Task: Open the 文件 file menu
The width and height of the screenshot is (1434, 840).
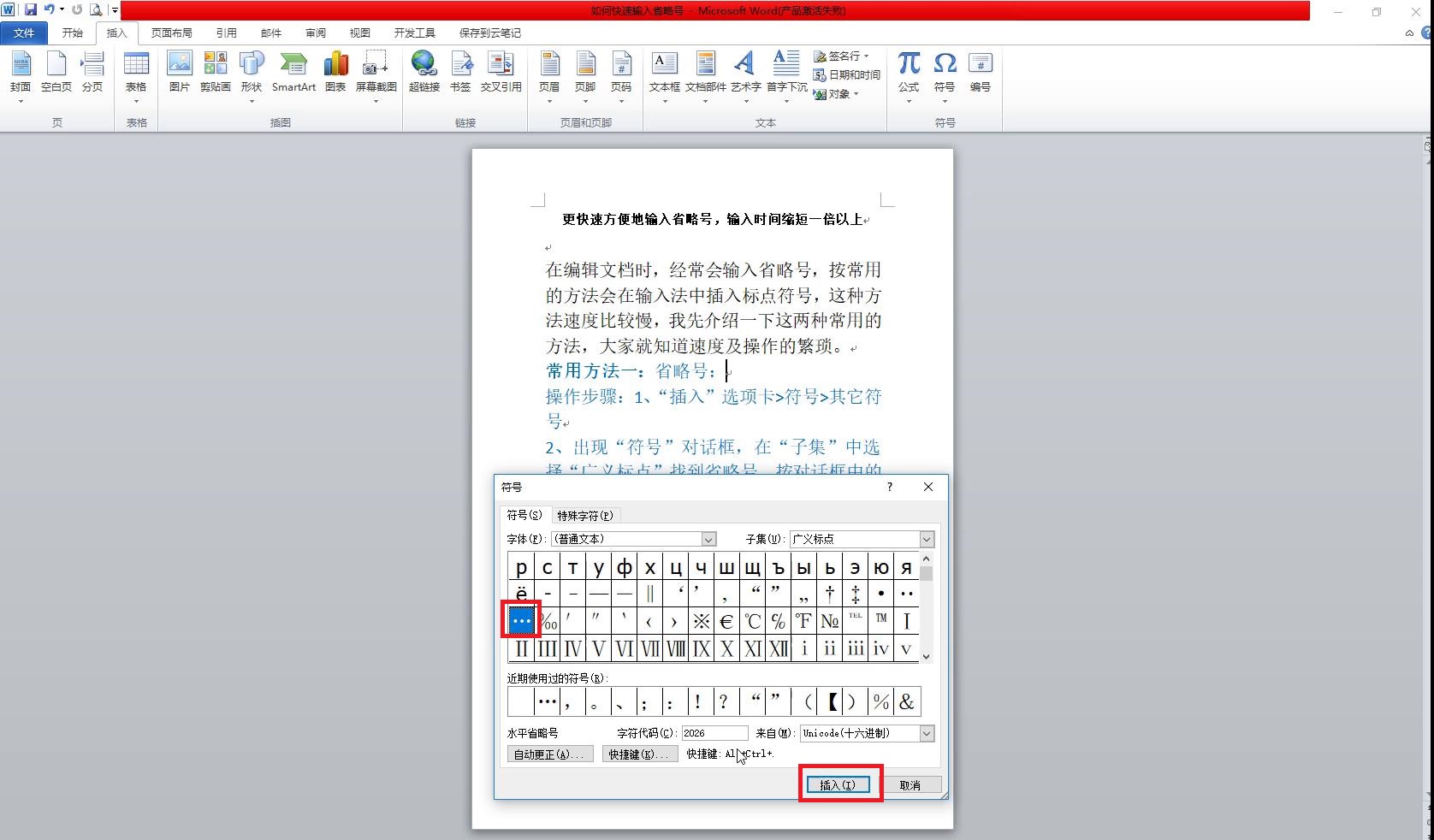Action: click(24, 33)
